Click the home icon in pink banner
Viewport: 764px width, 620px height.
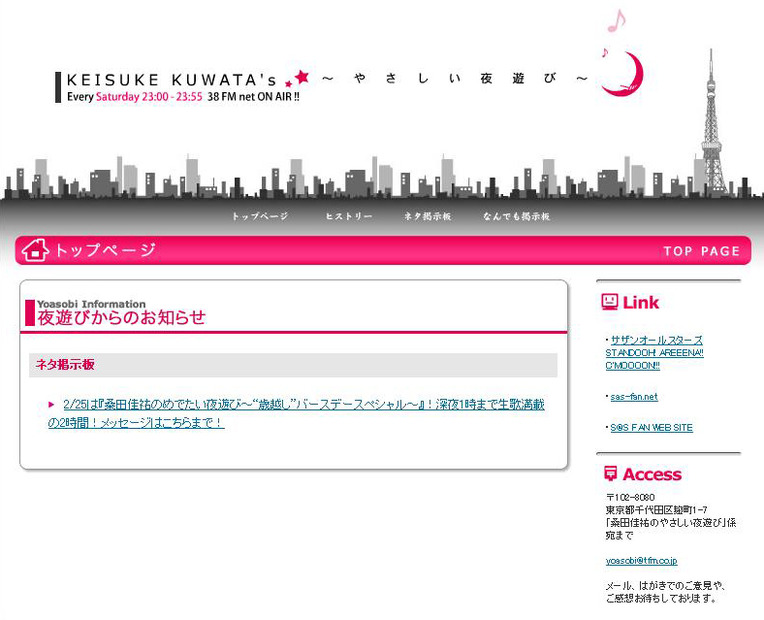click(35, 250)
